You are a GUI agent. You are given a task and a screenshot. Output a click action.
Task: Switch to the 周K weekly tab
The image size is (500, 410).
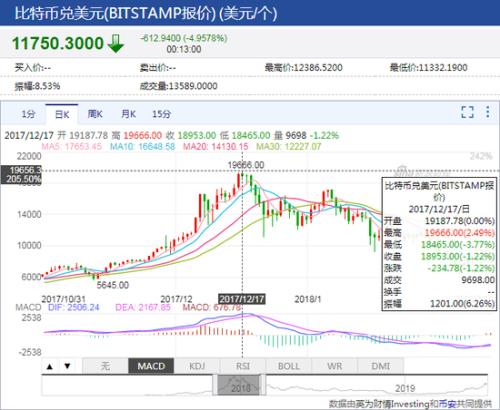pyautogui.click(x=95, y=114)
